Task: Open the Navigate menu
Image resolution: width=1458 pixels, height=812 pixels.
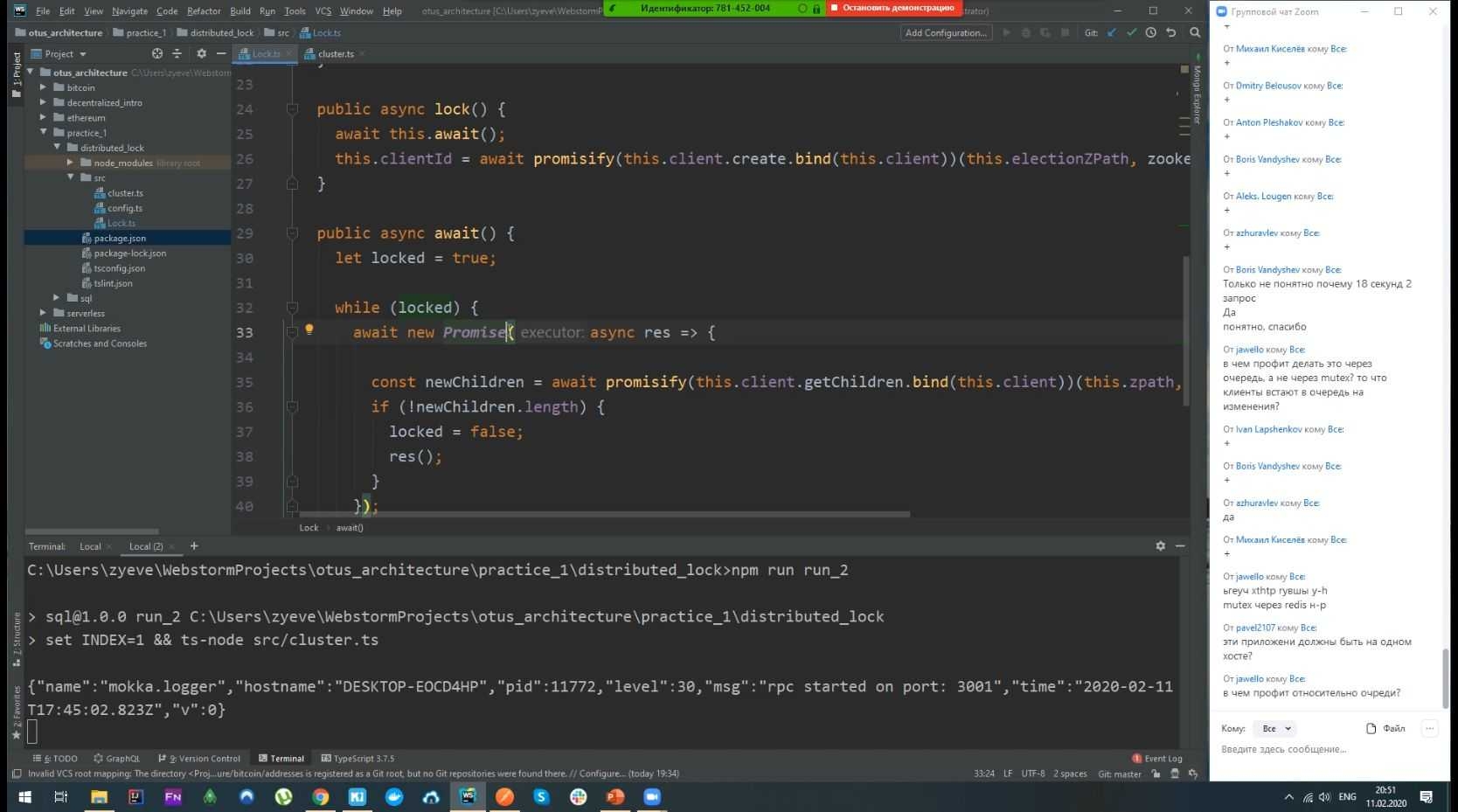Action: pos(129,10)
